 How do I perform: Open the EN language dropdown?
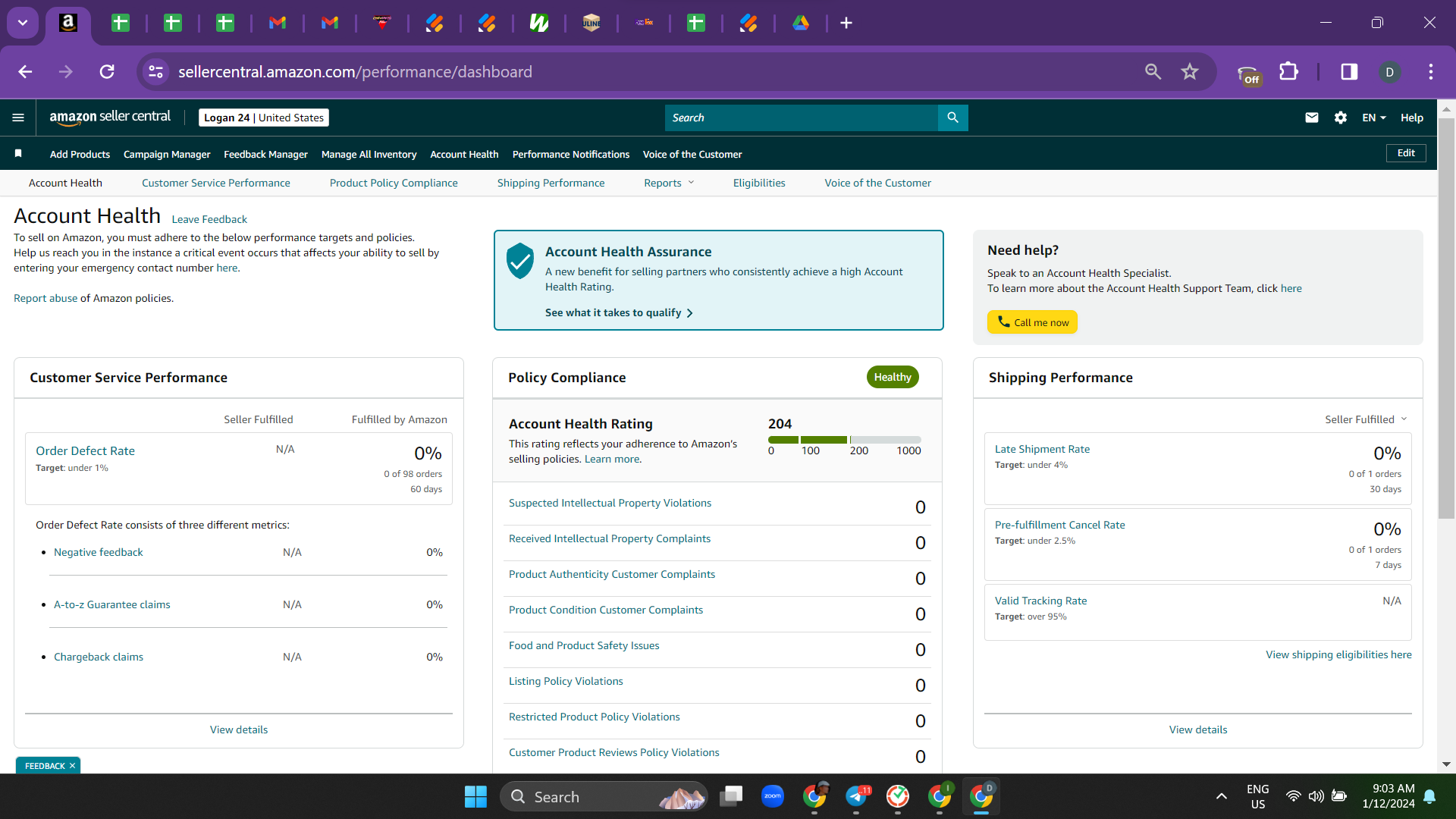click(x=1373, y=118)
